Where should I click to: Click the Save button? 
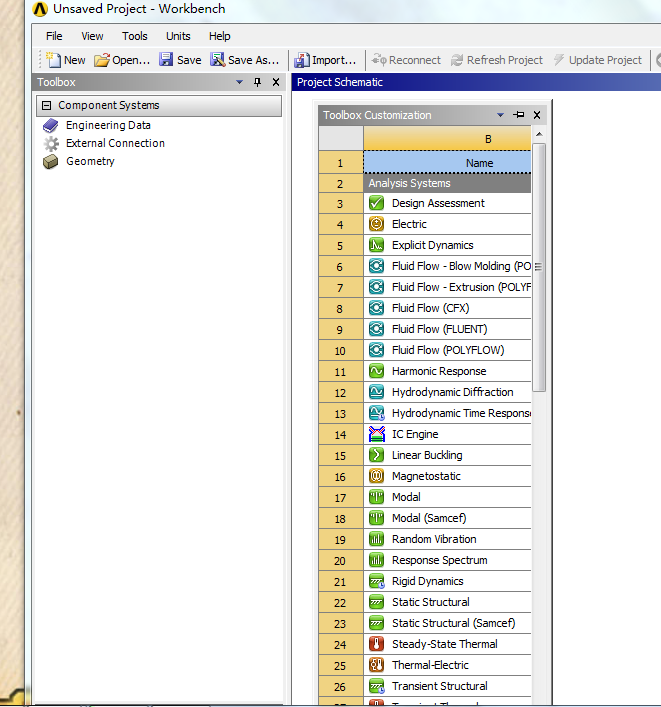tap(180, 60)
